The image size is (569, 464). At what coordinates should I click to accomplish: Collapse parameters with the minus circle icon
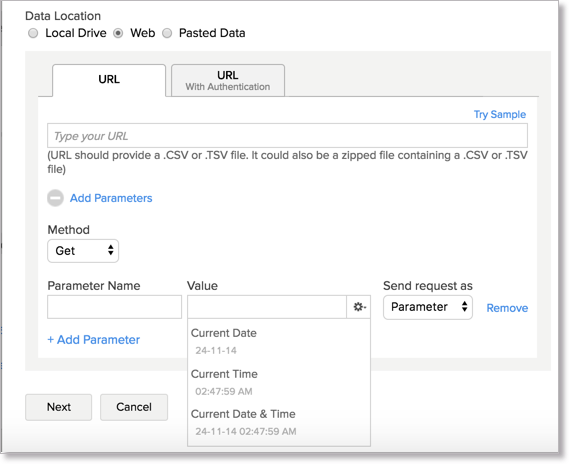tap(56, 198)
